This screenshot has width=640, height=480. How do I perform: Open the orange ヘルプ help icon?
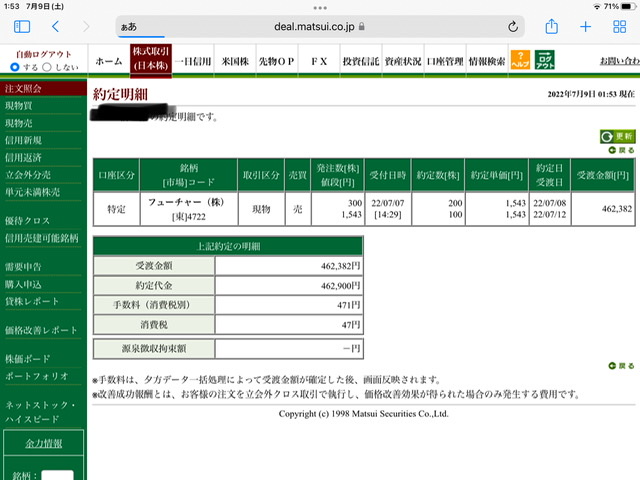click(x=520, y=60)
